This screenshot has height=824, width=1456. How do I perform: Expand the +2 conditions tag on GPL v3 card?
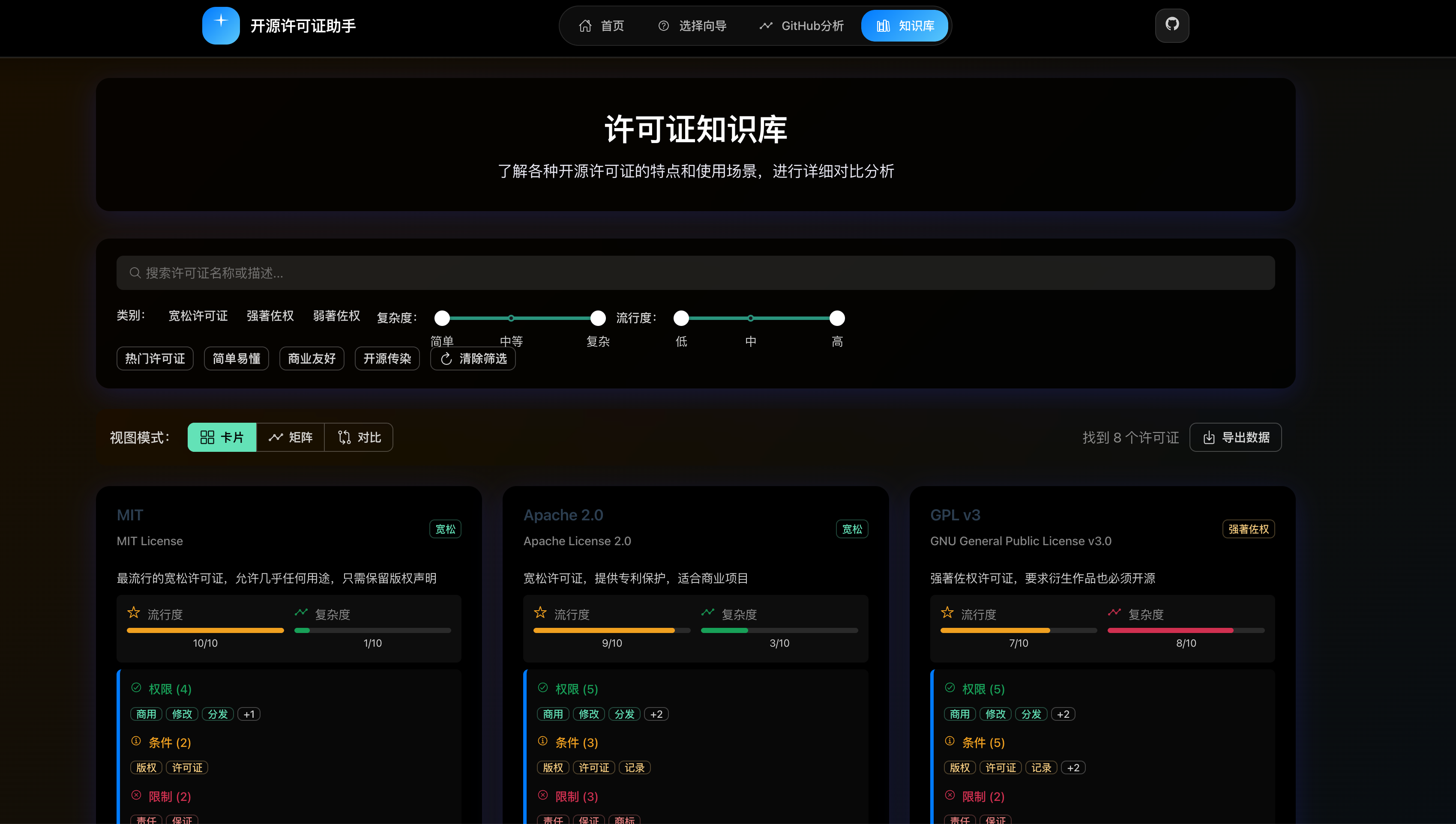point(1073,767)
